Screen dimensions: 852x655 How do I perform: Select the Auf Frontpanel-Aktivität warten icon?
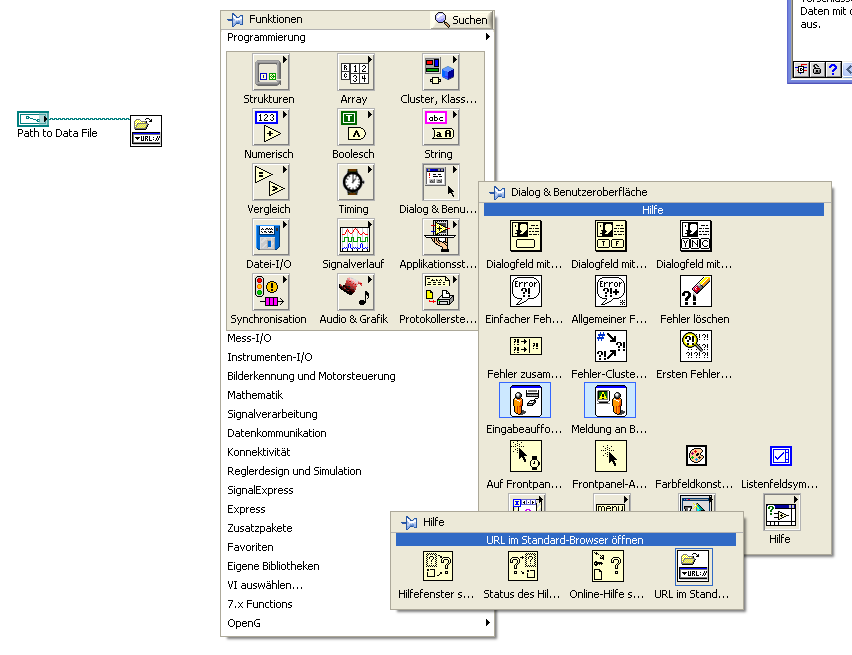click(525, 456)
